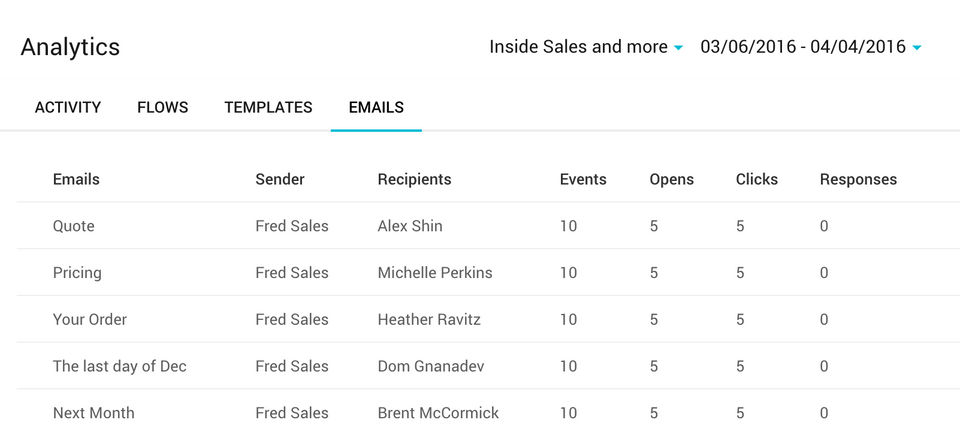Image resolution: width=960 pixels, height=435 pixels.
Task: Click the Recipients column header
Action: tap(414, 180)
